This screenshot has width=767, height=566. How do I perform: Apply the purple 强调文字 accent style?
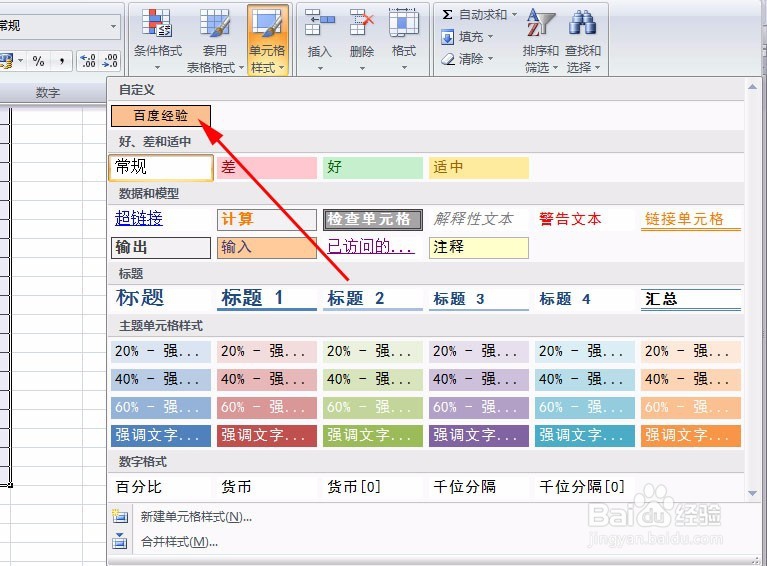pyautogui.click(x=479, y=435)
